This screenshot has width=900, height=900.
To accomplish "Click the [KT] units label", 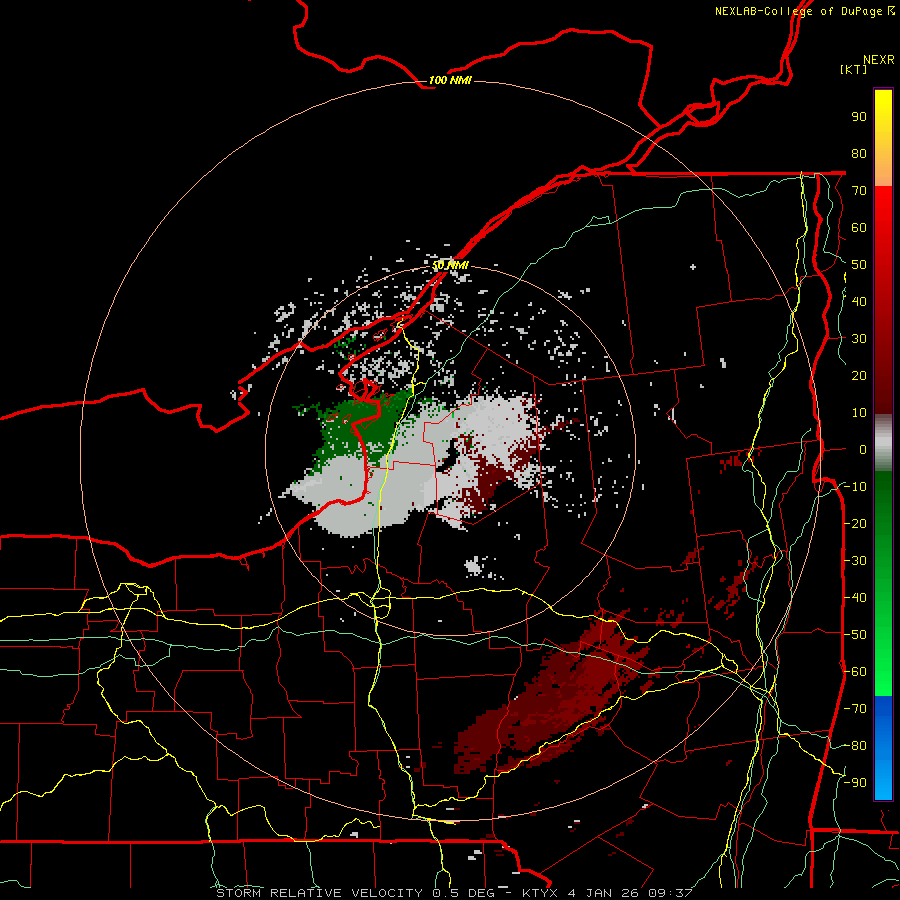I will tap(853, 69).
